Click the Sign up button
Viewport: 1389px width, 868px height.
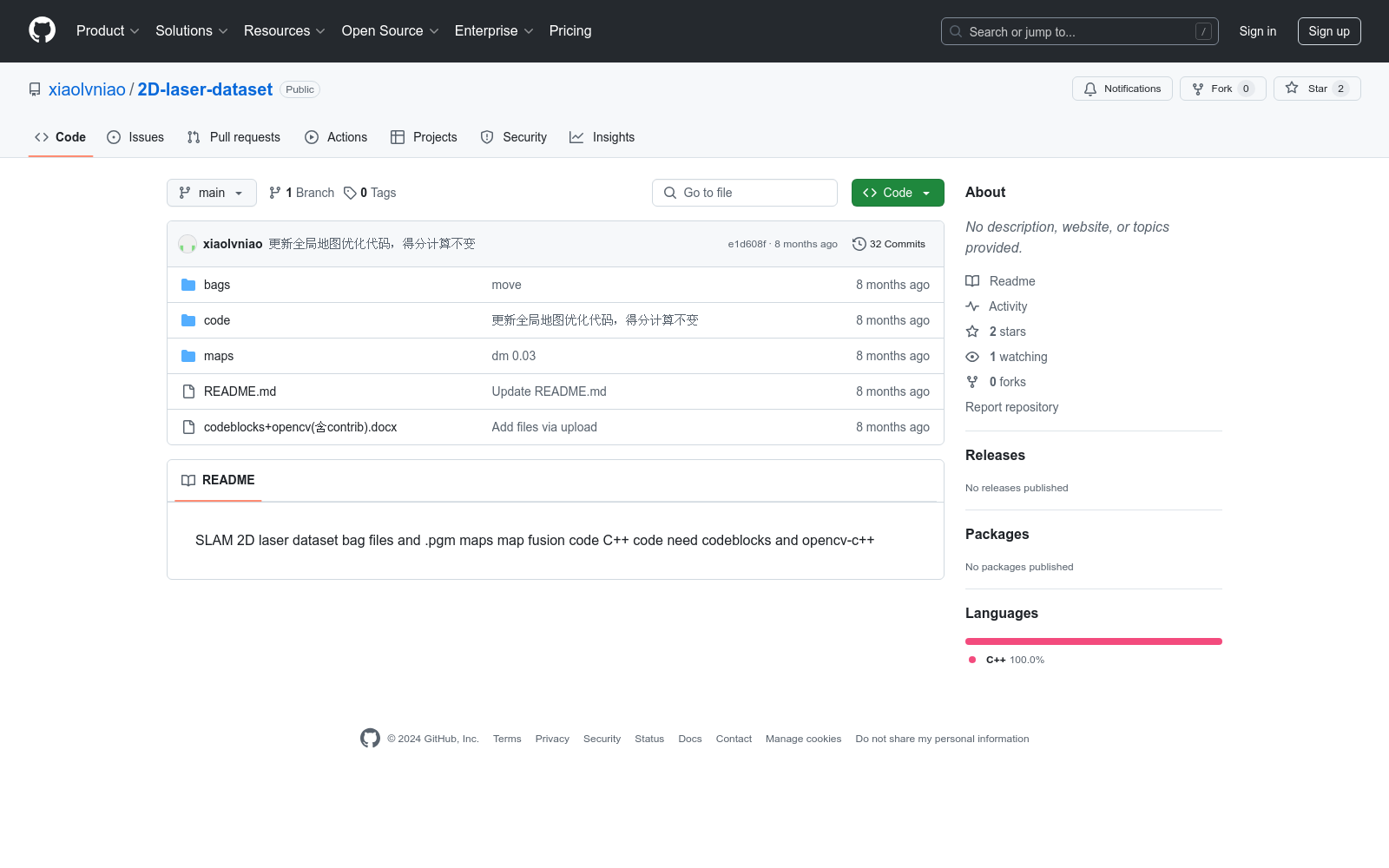(x=1329, y=31)
